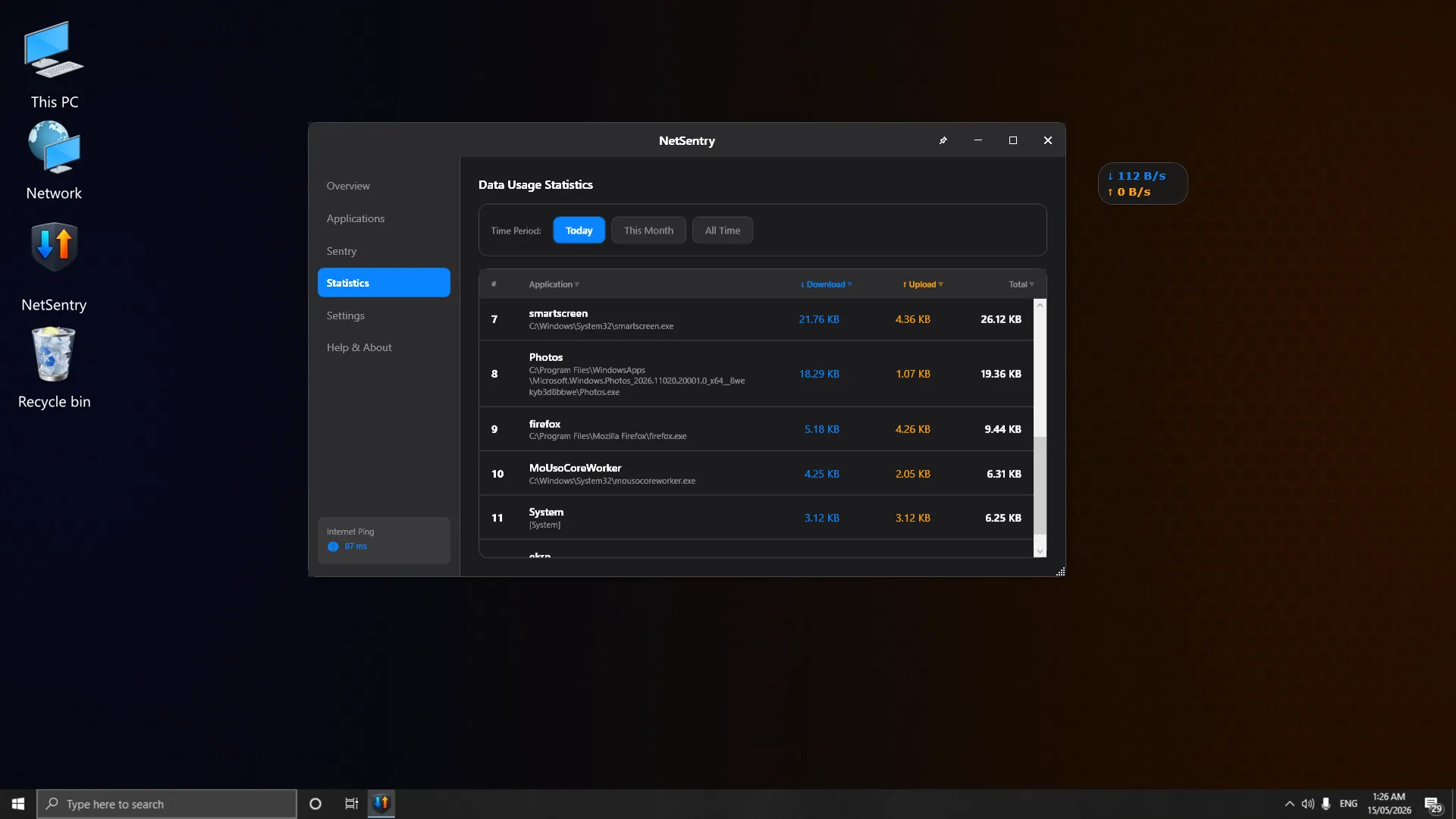The image size is (1456, 819).
Task: Sort table by Upload column
Action: 923,284
